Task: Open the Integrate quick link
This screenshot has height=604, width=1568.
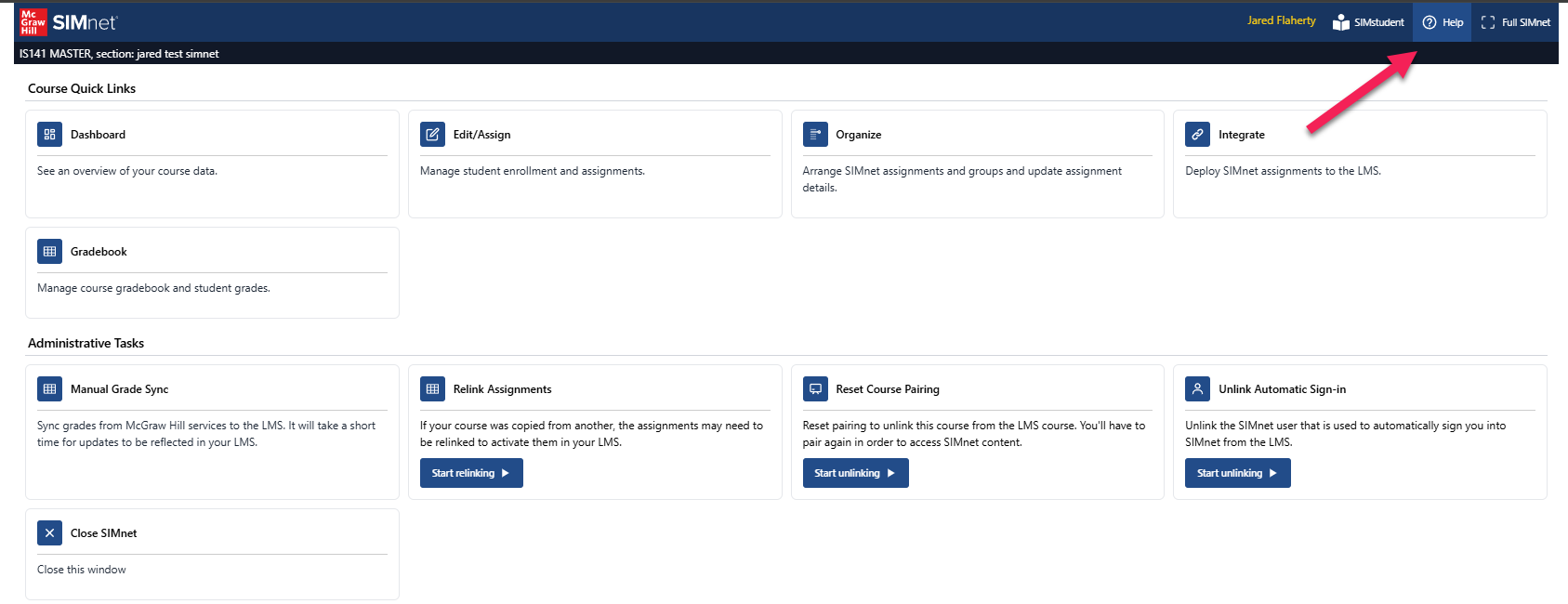Action: [x=1241, y=135]
